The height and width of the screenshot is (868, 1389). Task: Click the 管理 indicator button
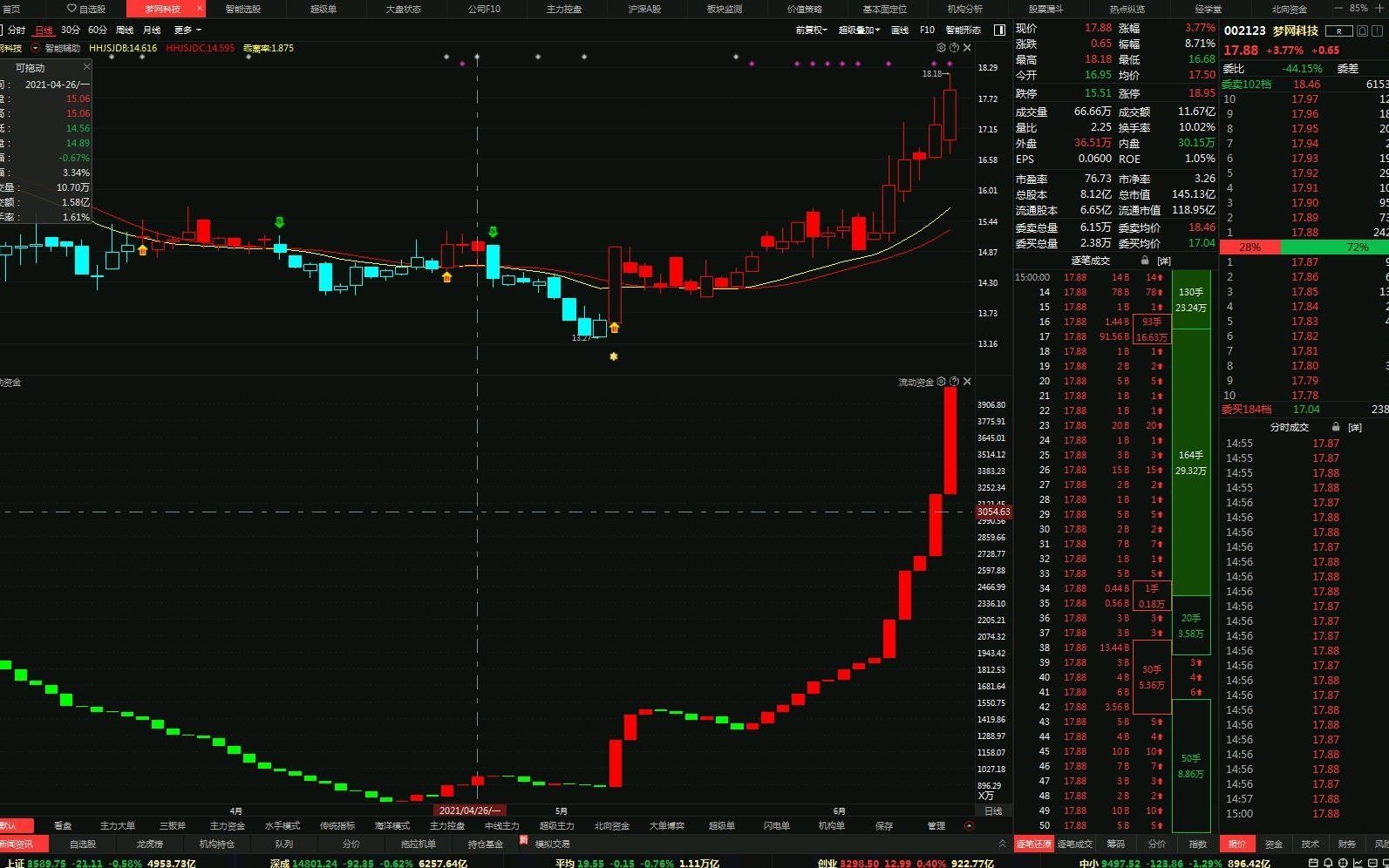click(936, 825)
